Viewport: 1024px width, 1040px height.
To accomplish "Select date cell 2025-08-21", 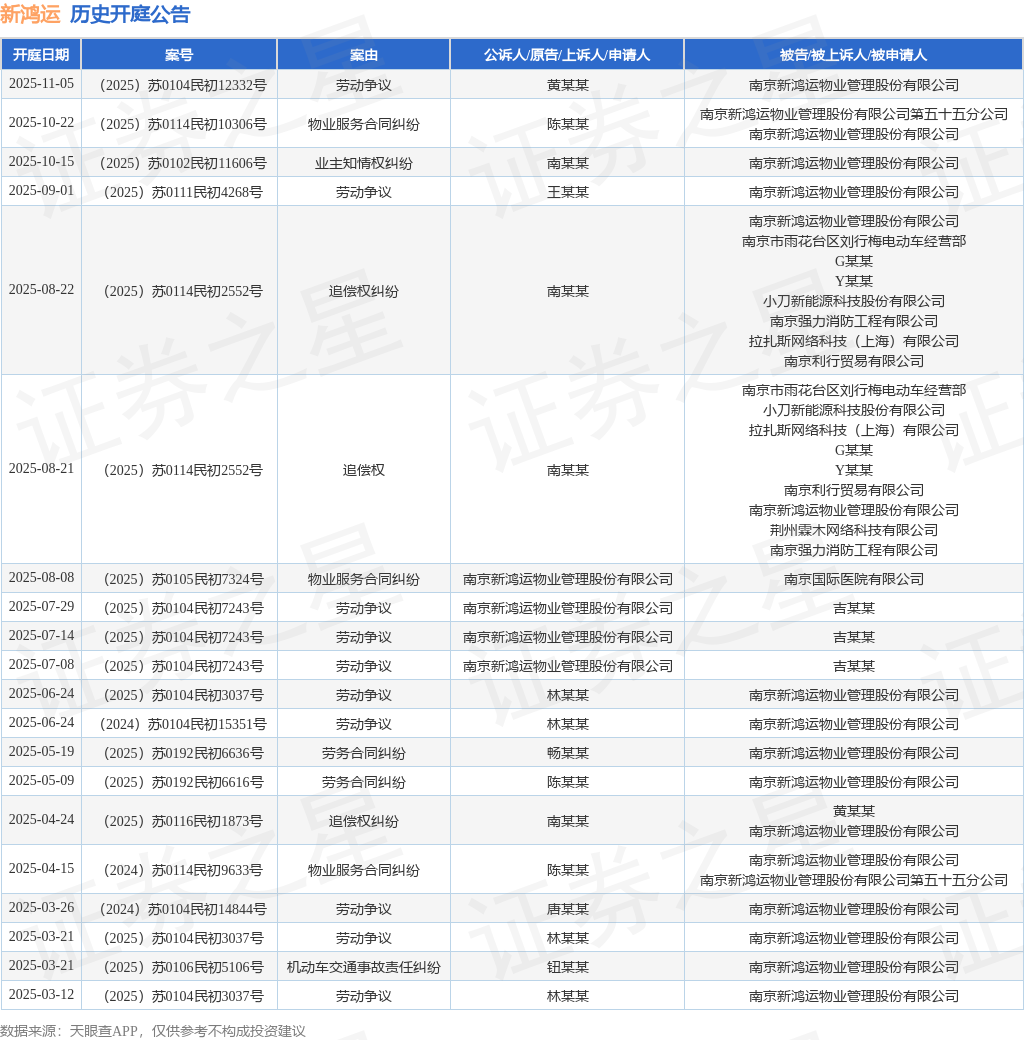I will coord(41,469).
